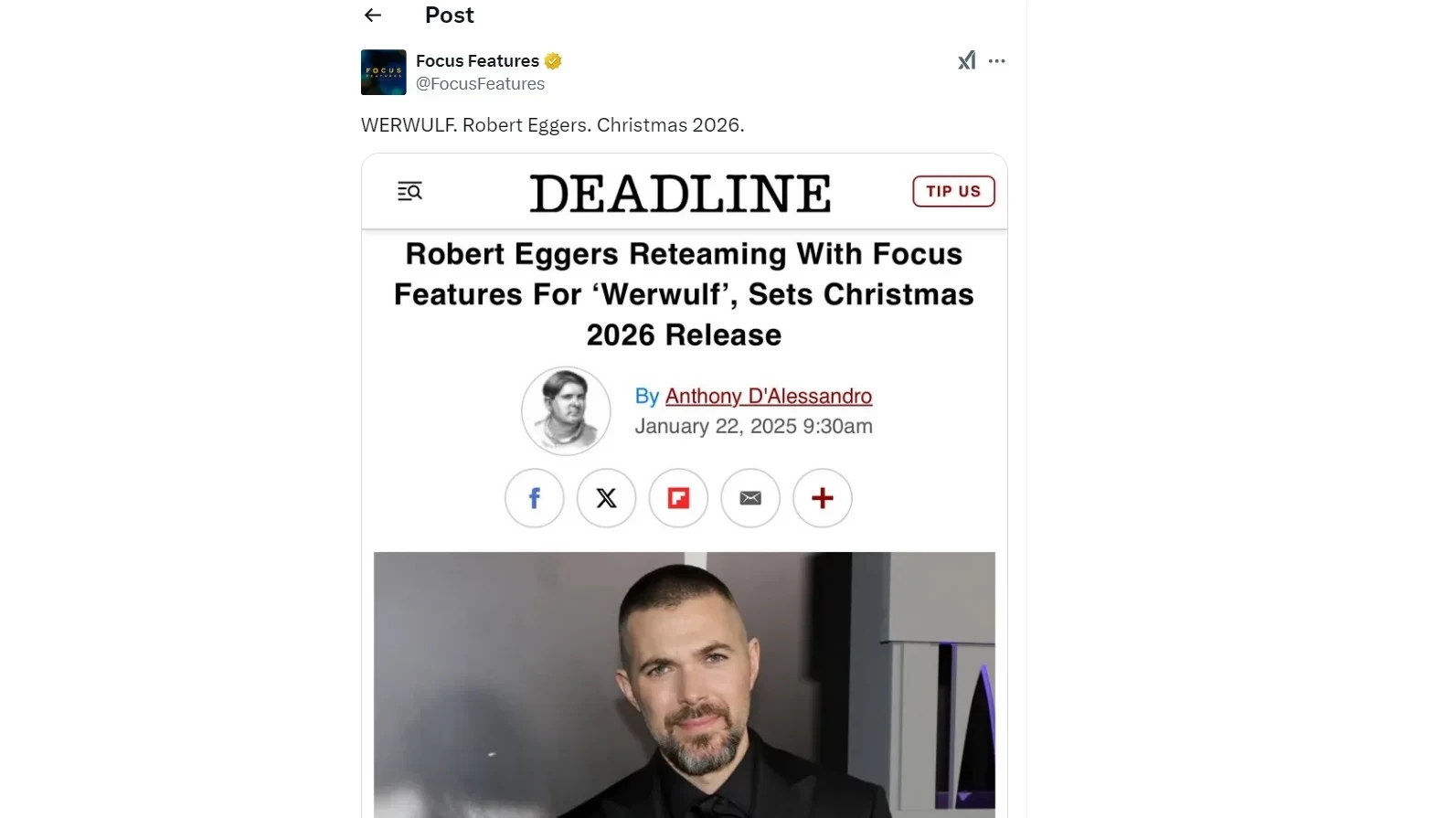The image size is (1456, 818).
Task: Share article via X icon
Action: tap(606, 498)
